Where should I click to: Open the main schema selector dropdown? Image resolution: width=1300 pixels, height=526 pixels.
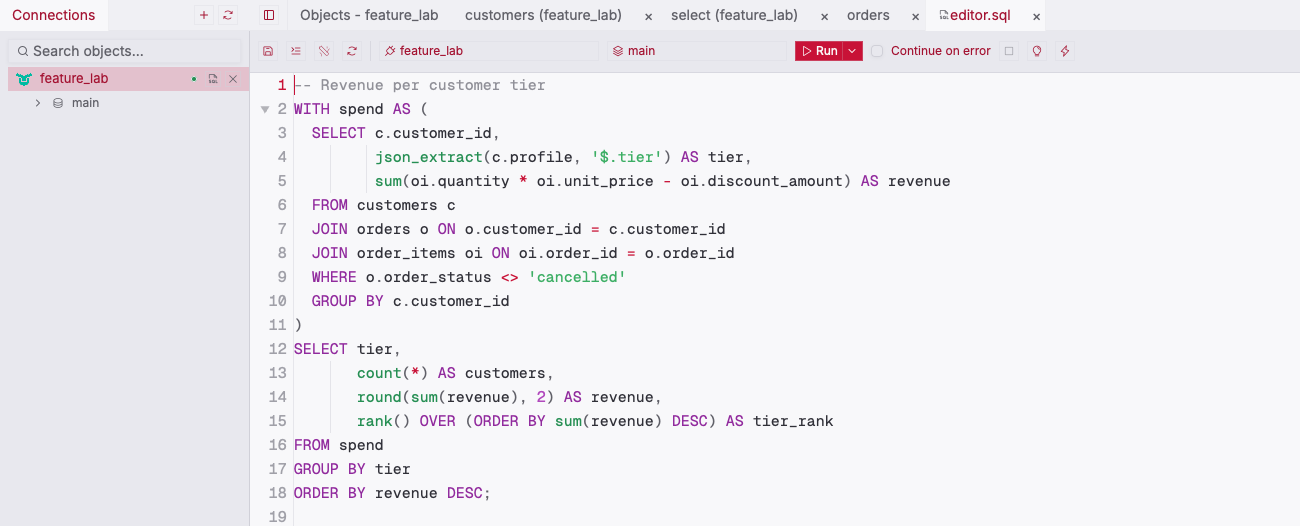point(697,51)
